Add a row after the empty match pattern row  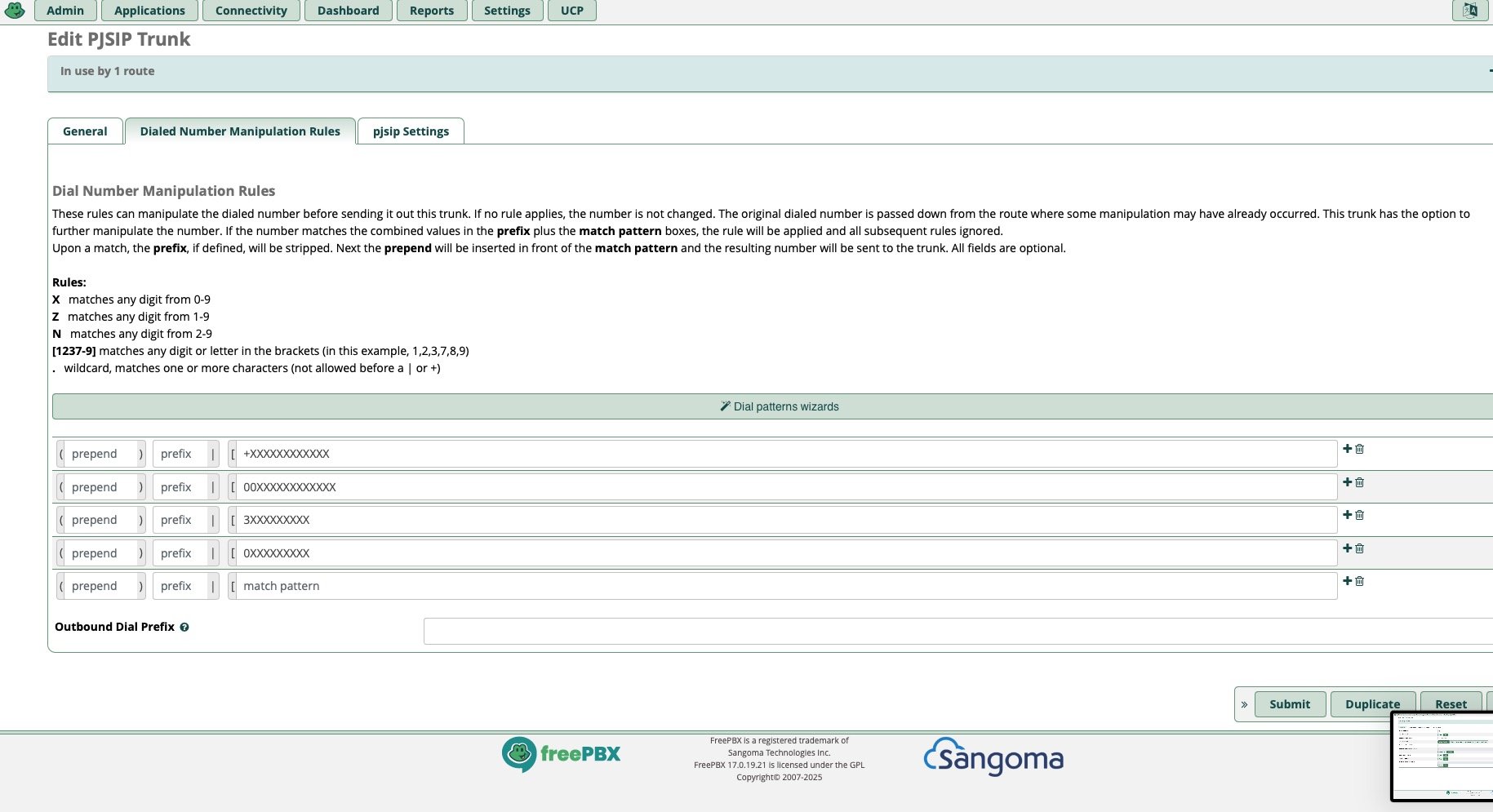pos(1347,581)
